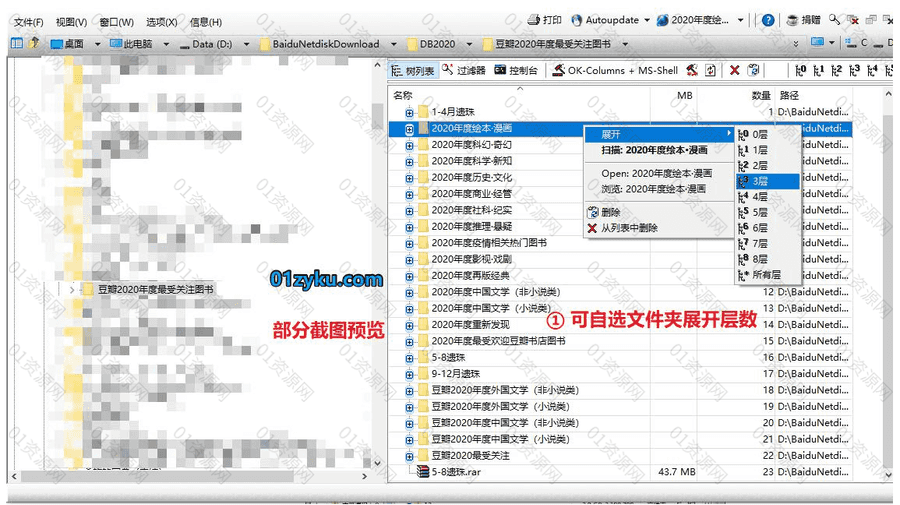
Task: Click the magnifier search icon in top toolbar
Action: tap(834, 20)
